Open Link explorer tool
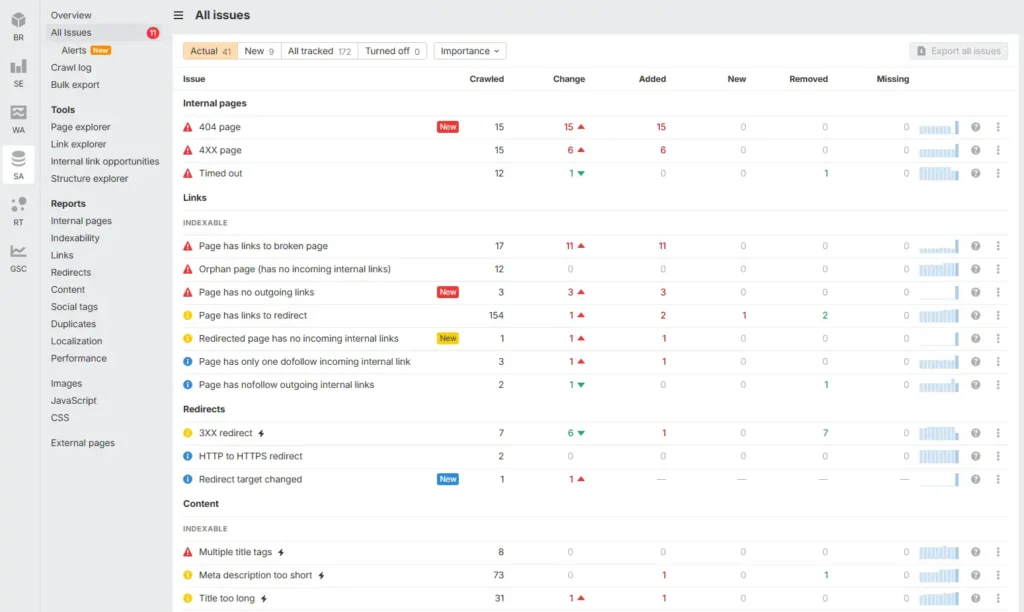Viewport: 1024px width, 612px height. 78,144
